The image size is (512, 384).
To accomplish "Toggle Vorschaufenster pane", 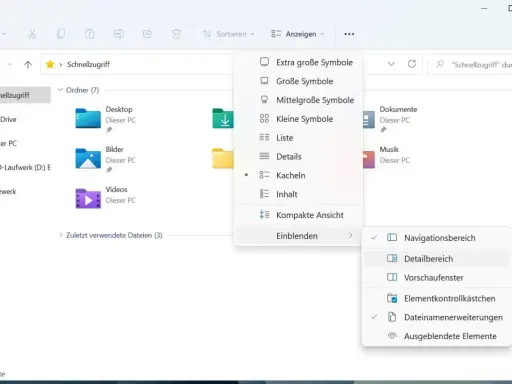I will point(437,278).
